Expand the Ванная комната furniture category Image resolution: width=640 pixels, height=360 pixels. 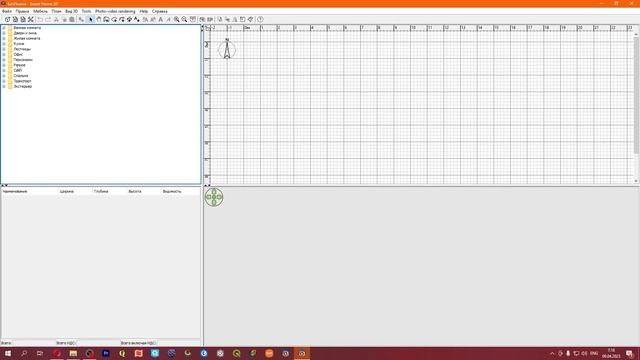coord(4,28)
